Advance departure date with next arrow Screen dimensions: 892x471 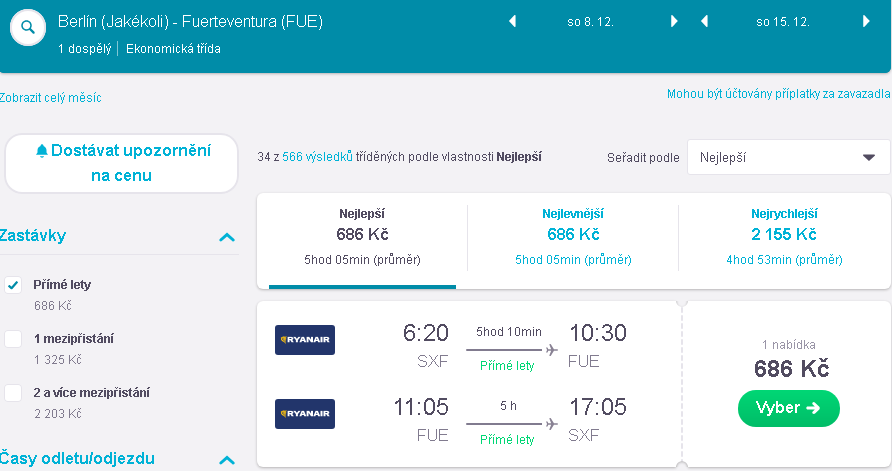(x=674, y=22)
